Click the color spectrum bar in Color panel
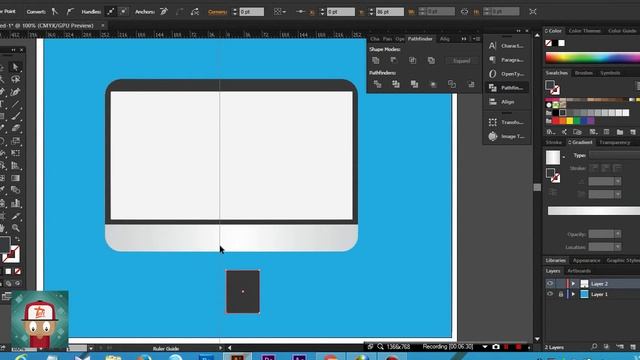640x360 pixels. [x=593, y=58]
